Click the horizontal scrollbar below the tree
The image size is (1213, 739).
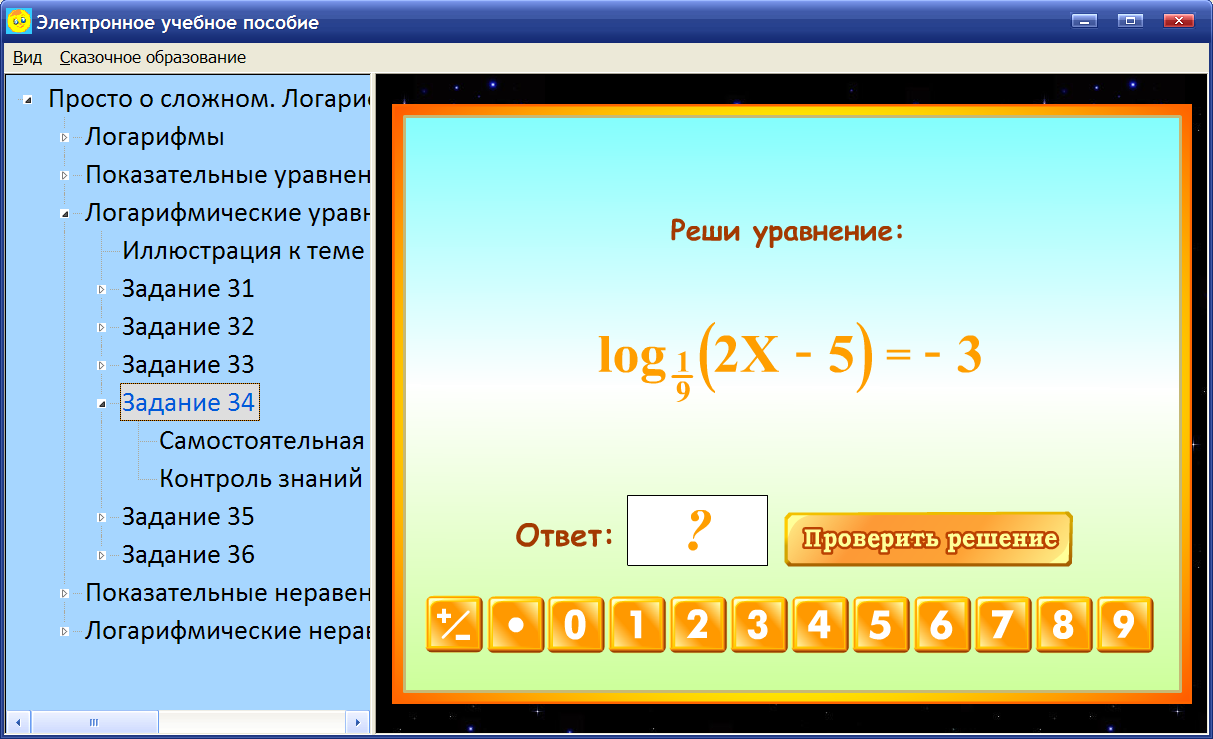pos(92,721)
